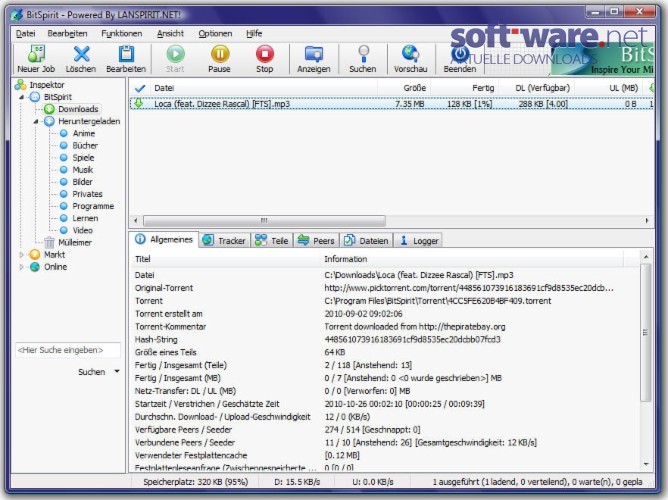Switch to the Peers tab
The width and height of the screenshot is (668, 500).
[x=316, y=241]
